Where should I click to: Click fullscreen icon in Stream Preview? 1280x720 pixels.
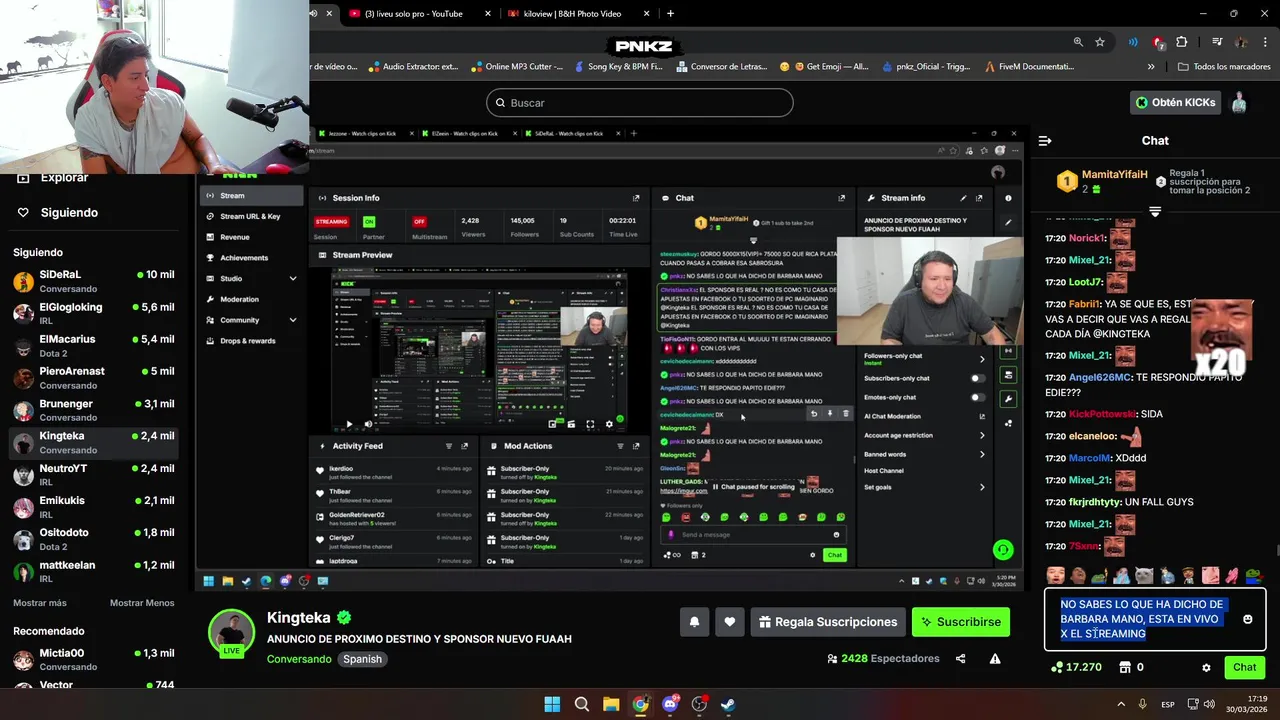pyautogui.click(x=591, y=424)
